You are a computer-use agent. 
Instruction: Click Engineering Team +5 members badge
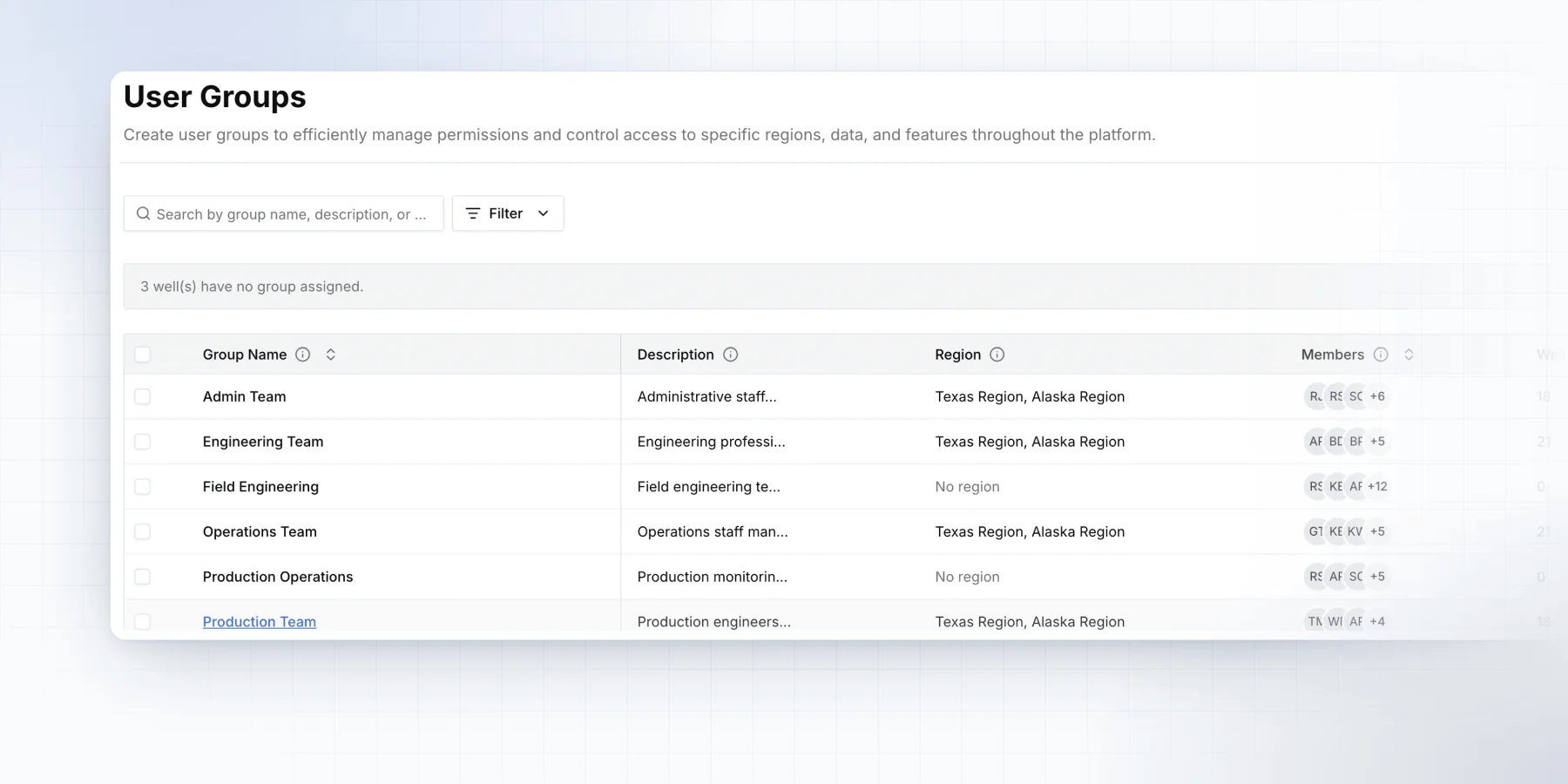pyautogui.click(x=1377, y=442)
